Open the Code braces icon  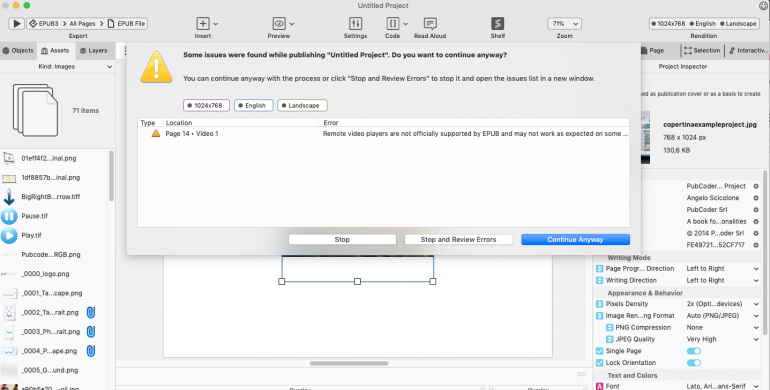pos(392,24)
